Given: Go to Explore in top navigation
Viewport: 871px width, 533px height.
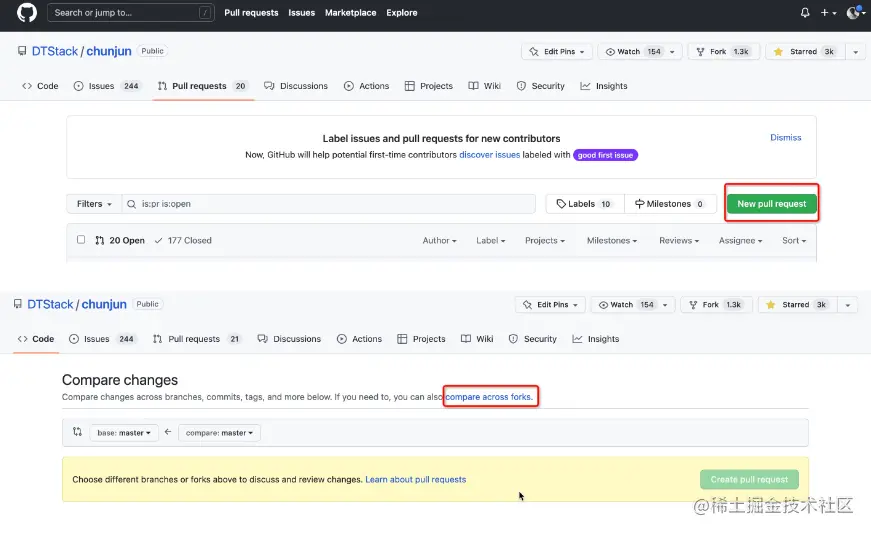Looking at the screenshot, I should coord(402,12).
